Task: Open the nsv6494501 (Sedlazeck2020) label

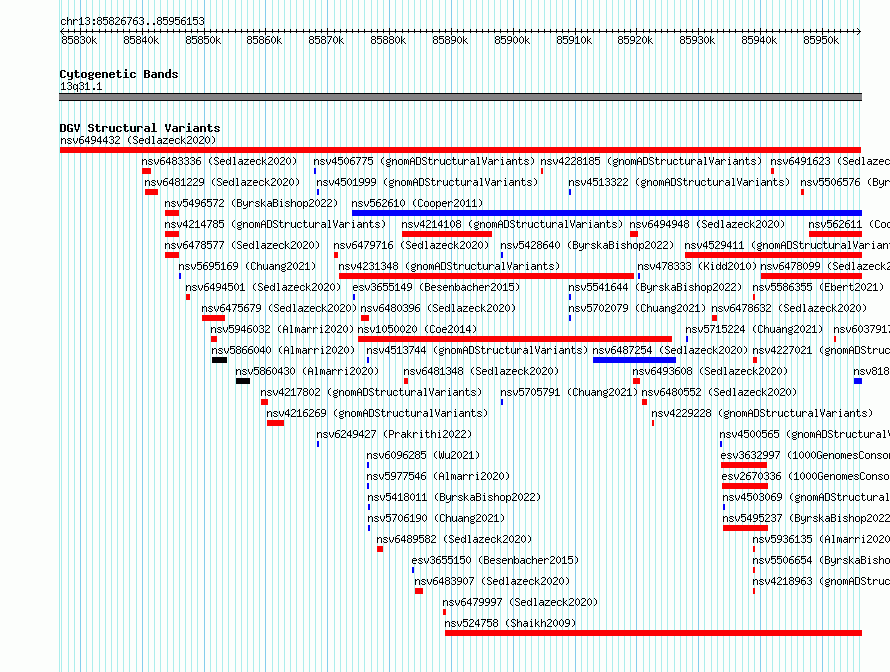Action: pyautogui.click(x=263, y=287)
